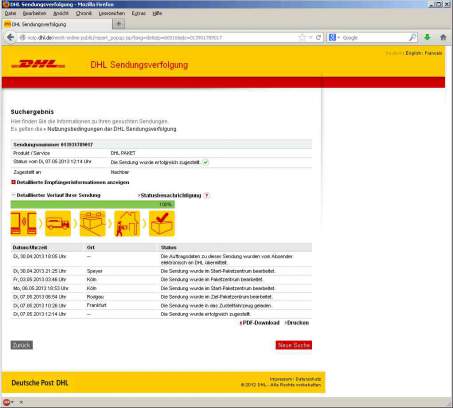The height and width of the screenshot is (408, 453).
Task: Go to browser home page icon
Action: point(443,37)
